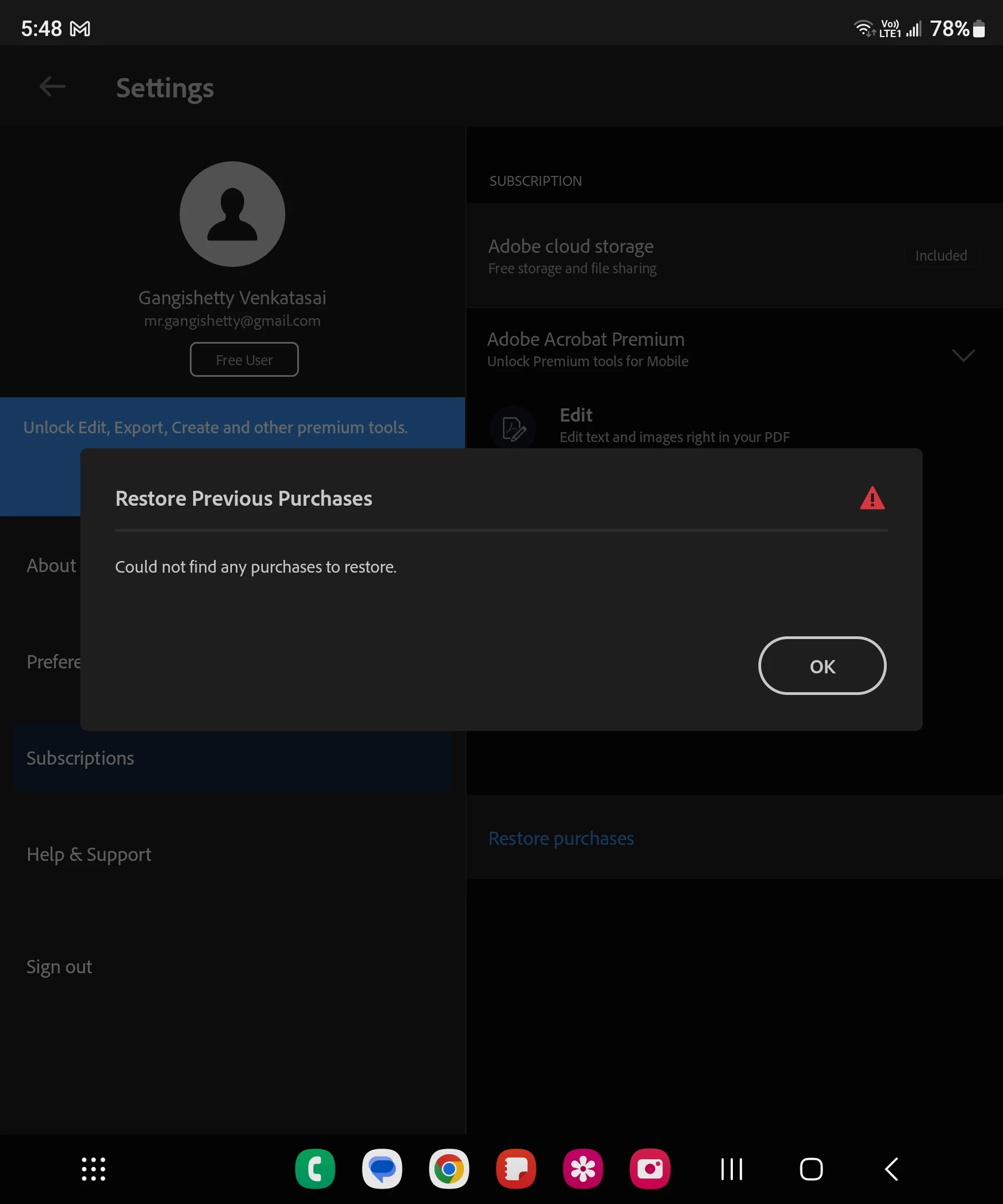Viewport: 1003px width, 1204px height.
Task: Select the Subscriptions menu item
Action: tap(232, 758)
